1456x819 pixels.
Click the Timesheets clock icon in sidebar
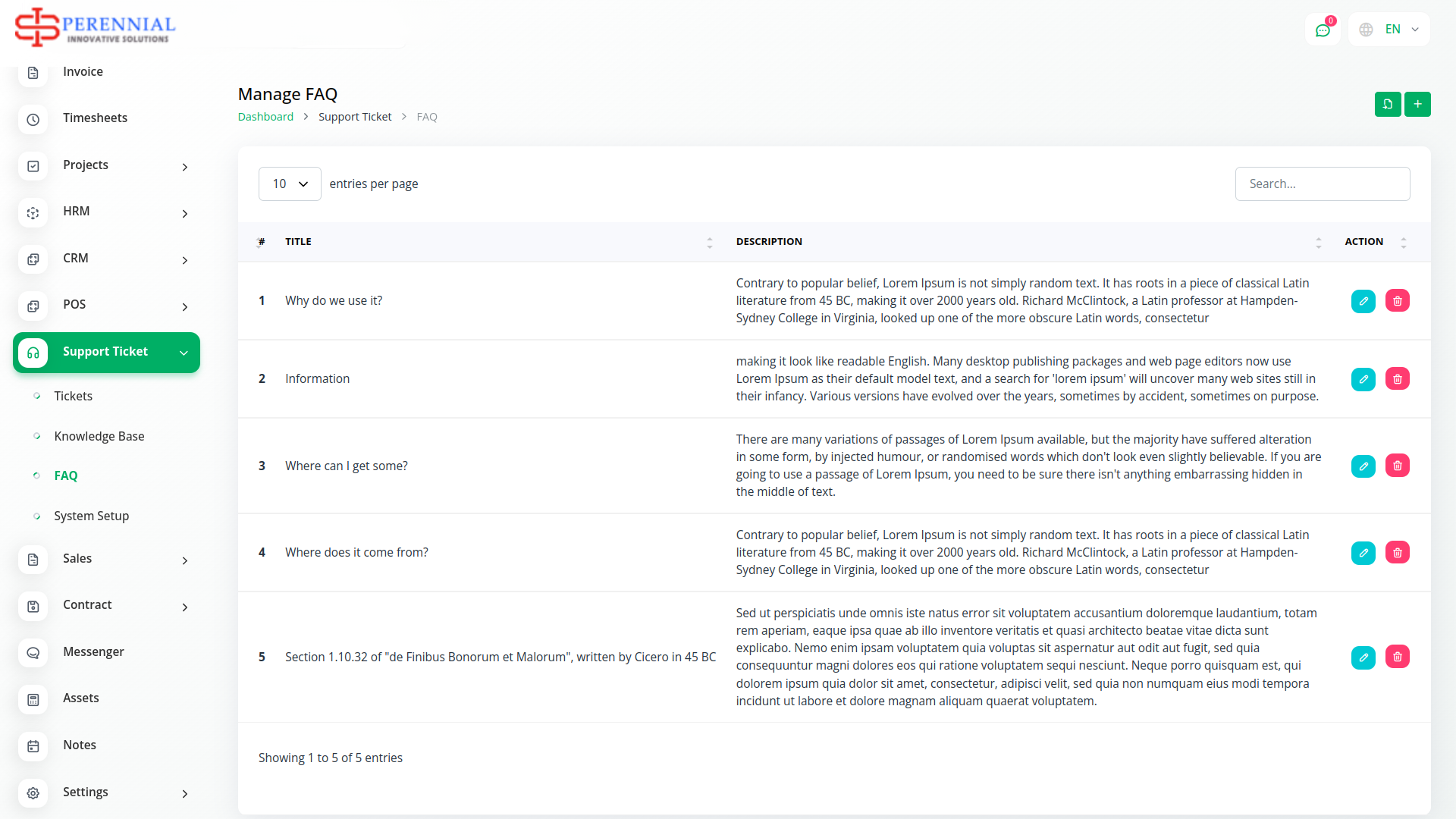(x=33, y=119)
